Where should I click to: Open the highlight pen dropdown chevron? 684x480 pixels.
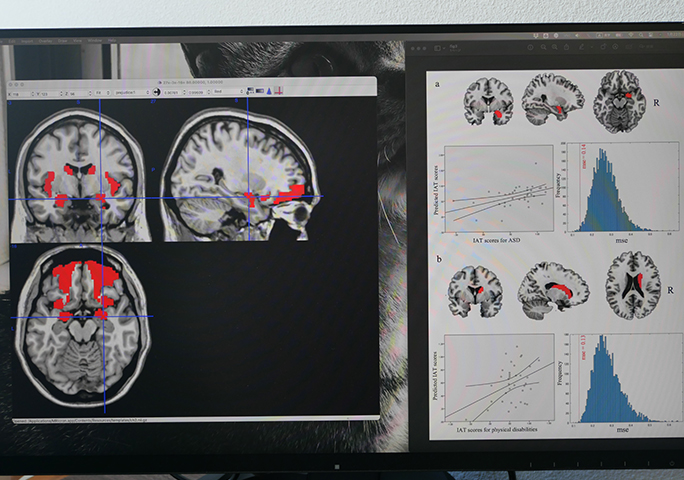[x=592, y=47]
